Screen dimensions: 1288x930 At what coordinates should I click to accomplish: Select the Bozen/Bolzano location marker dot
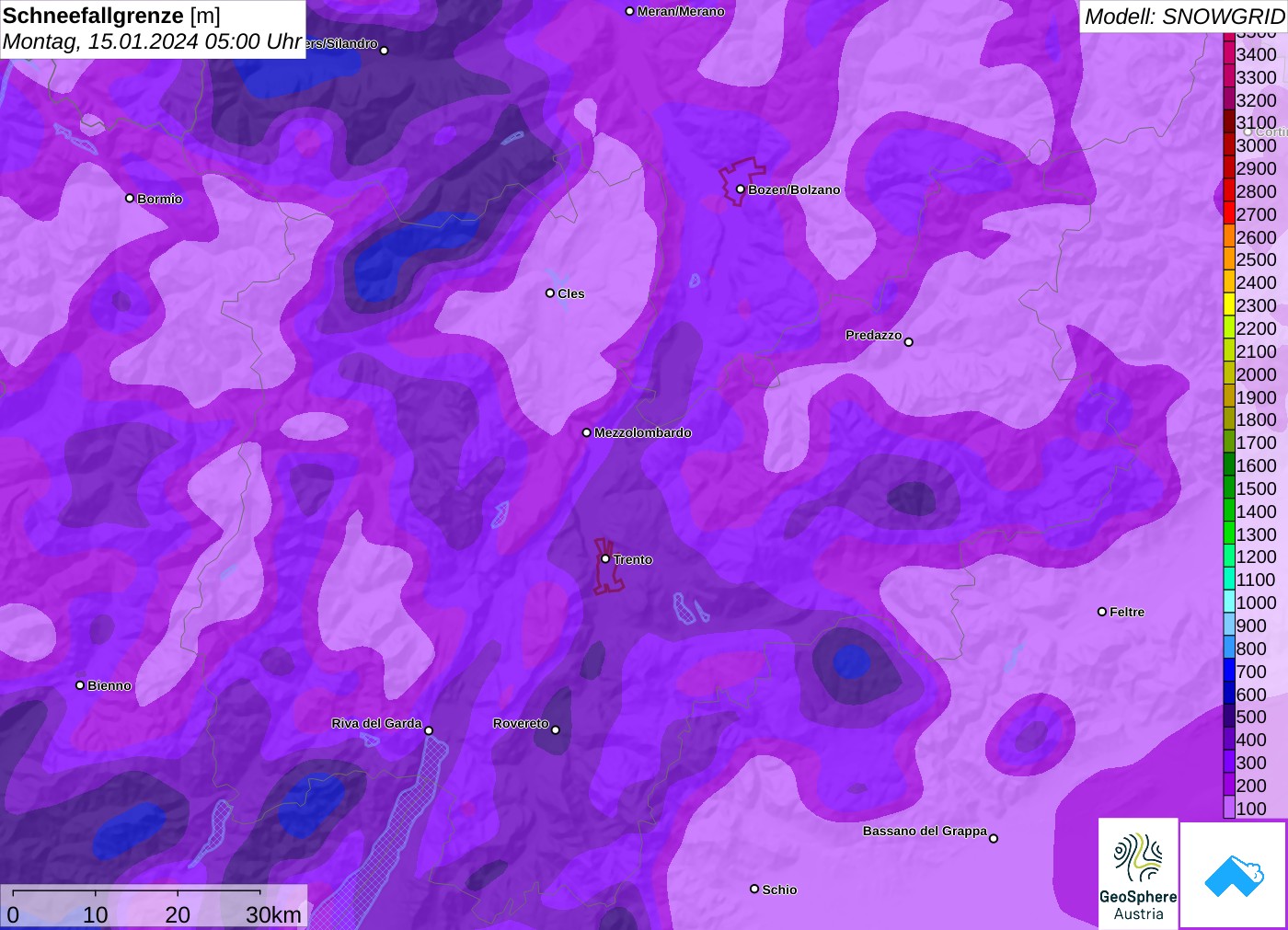741,189
